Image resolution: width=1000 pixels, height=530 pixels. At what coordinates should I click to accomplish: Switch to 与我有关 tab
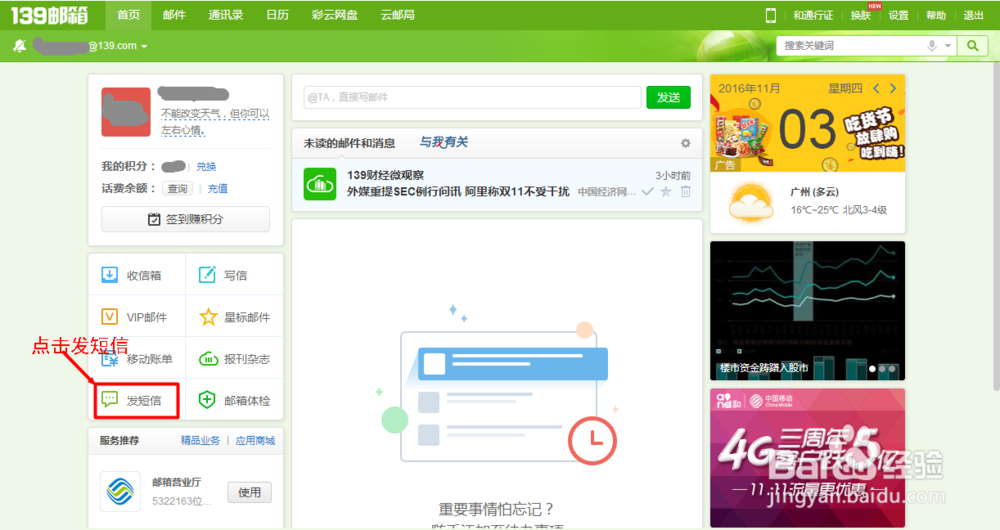click(x=444, y=142)
